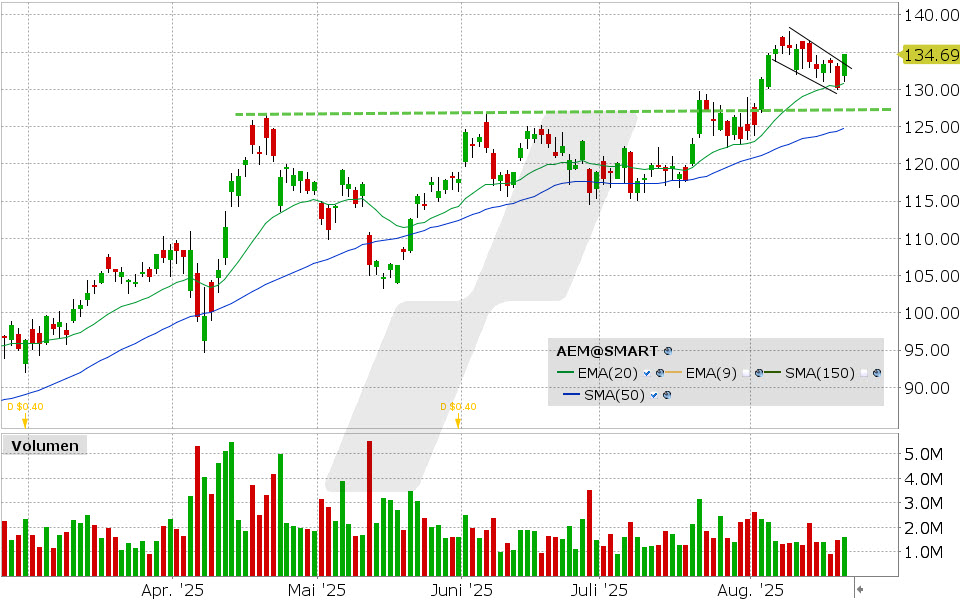
Task: Select the current price label 134.69
Action: (931, 55)
